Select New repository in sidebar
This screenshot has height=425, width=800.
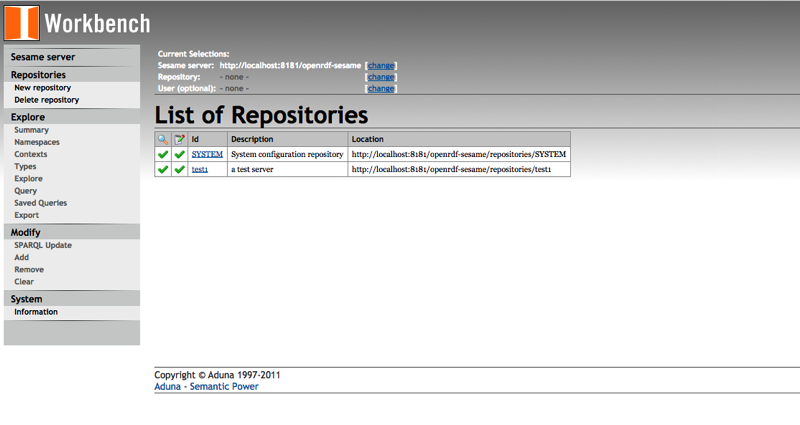click(x=42, y=88)
